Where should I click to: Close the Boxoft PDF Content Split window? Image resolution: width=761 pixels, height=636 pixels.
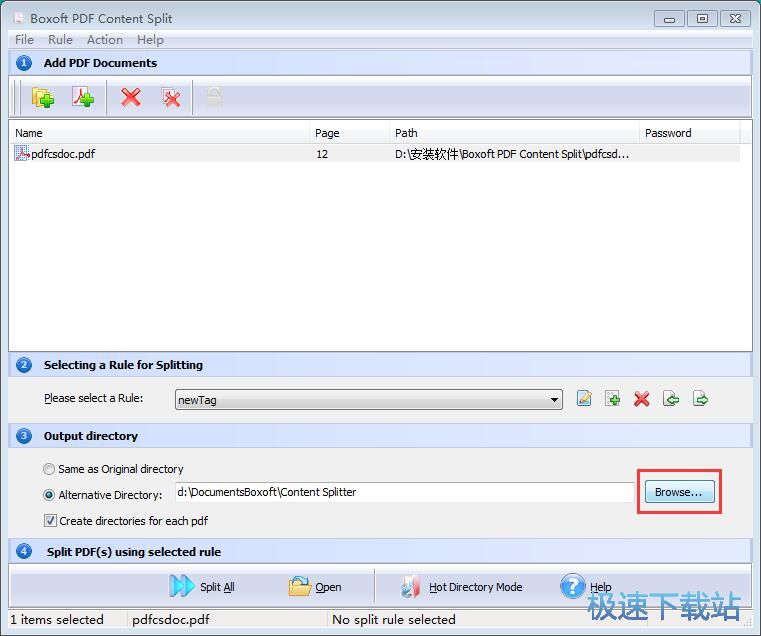click(x=735, y=19)
